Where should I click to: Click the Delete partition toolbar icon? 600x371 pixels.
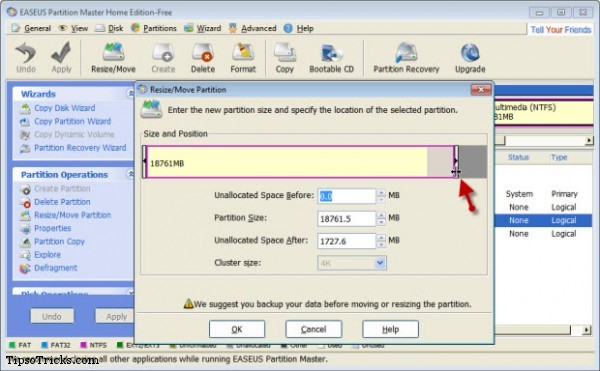[x=203, y=57]
